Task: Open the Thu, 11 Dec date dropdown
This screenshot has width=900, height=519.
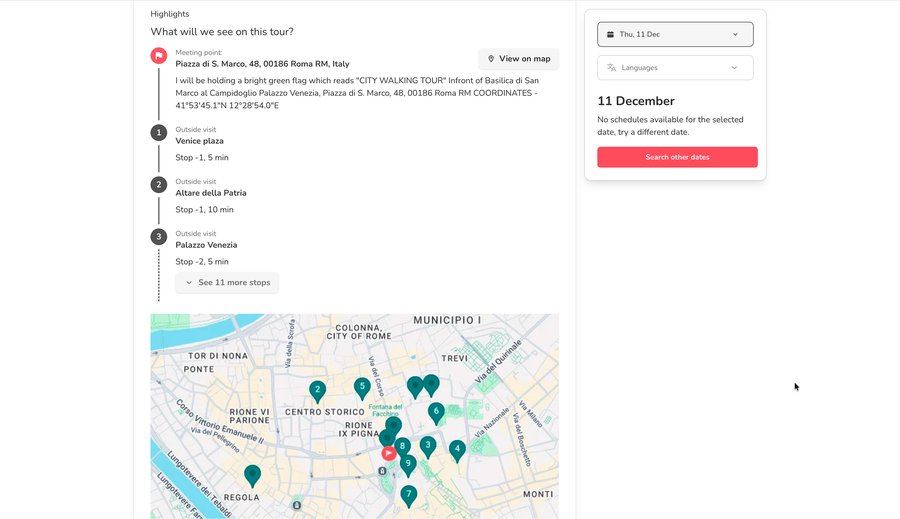Action: point(675,34)
